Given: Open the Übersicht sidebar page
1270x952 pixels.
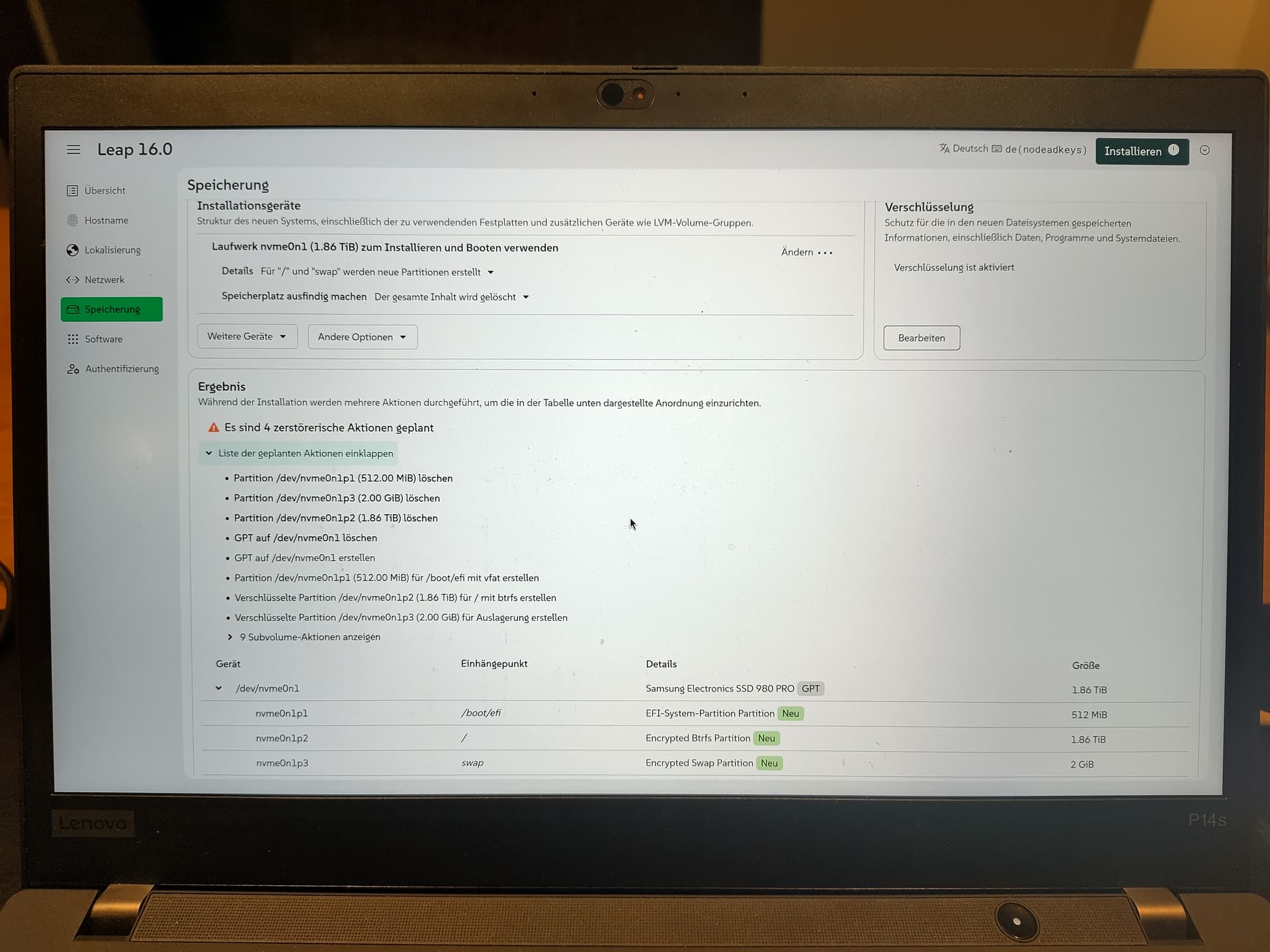Looking at the screenshot, I should 105,190.
